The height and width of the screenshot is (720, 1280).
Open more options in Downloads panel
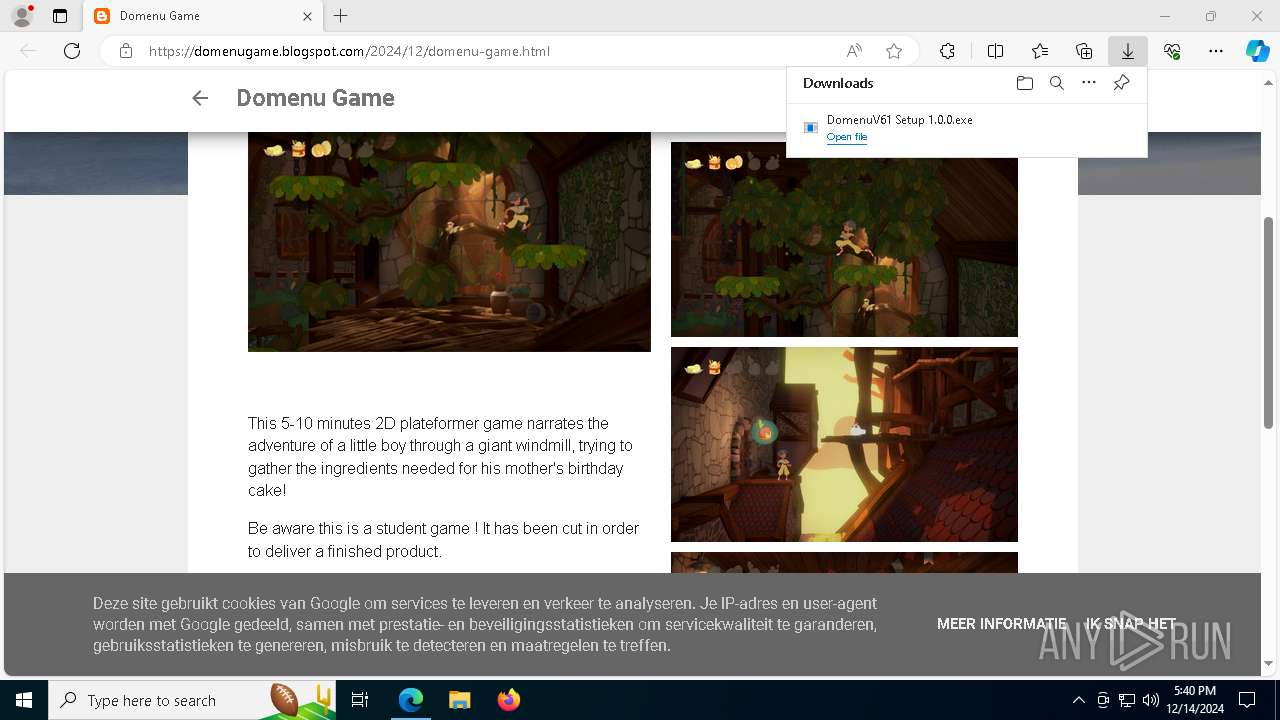[1089, 83]
